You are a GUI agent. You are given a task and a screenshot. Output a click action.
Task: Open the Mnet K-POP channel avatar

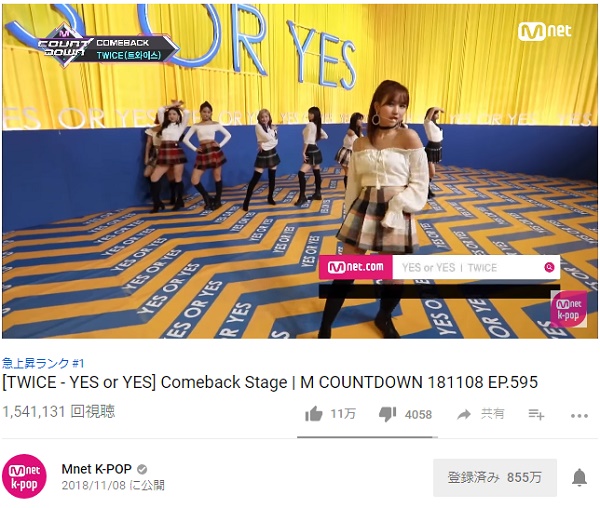point(24,476)
